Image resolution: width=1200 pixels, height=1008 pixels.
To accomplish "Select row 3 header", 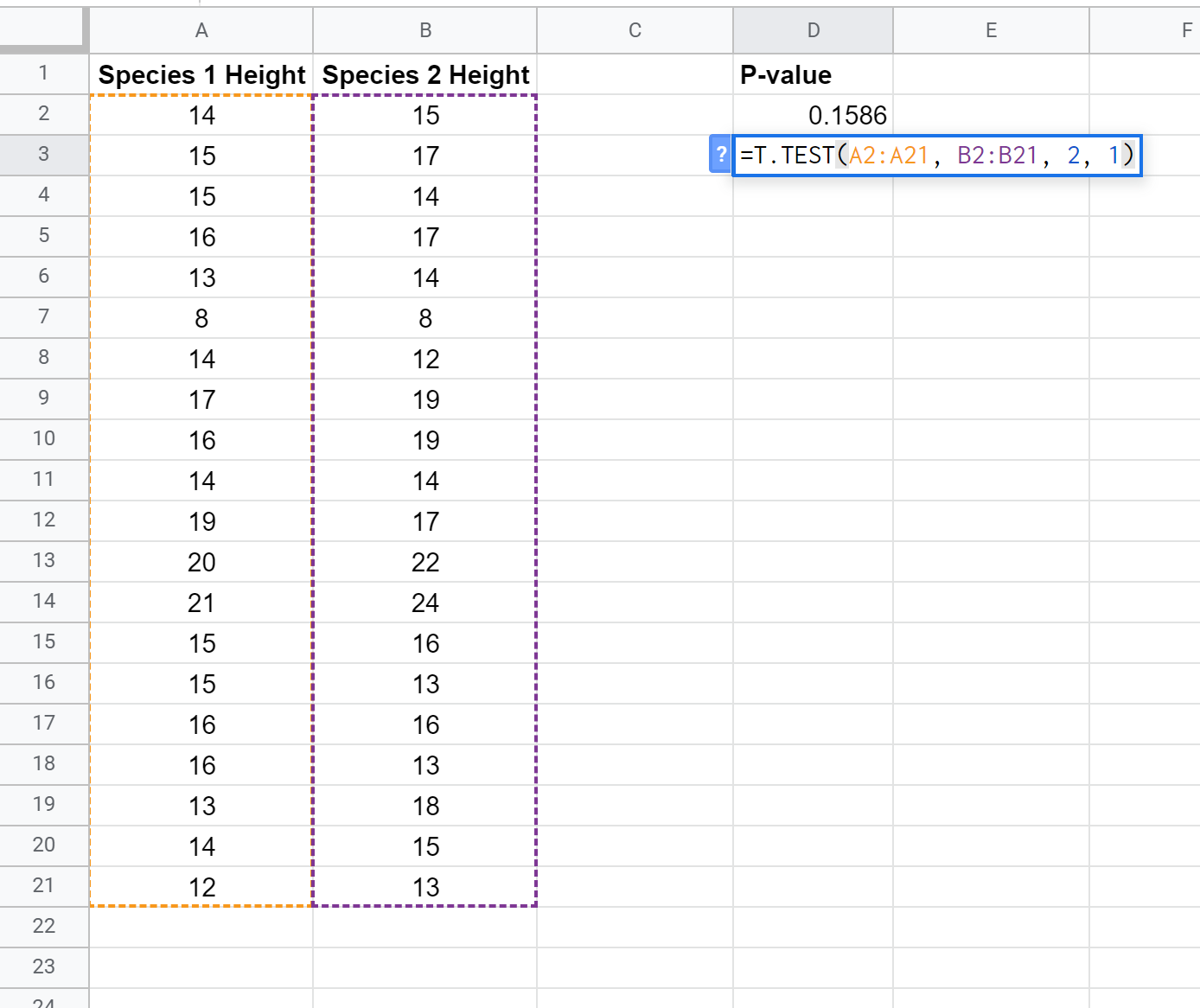I will click(x=44, y=155).
